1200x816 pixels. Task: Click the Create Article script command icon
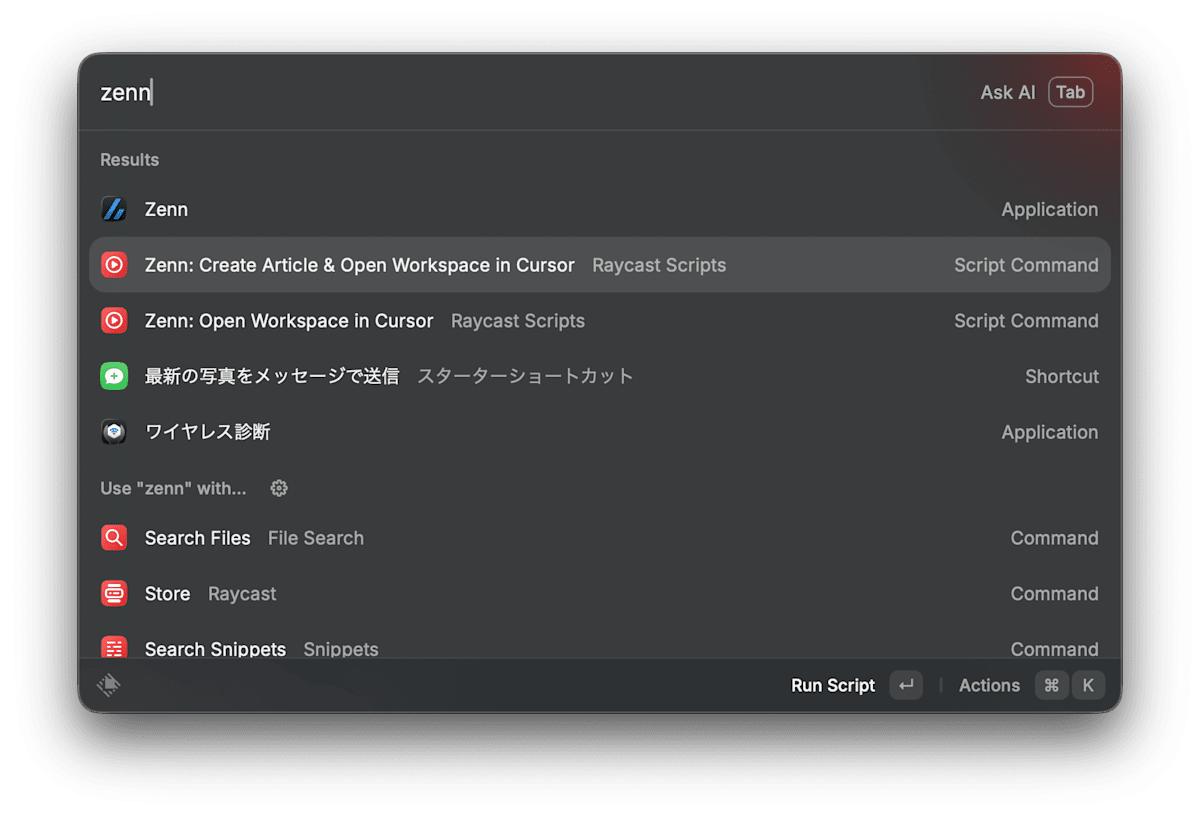tap(114, 265)
